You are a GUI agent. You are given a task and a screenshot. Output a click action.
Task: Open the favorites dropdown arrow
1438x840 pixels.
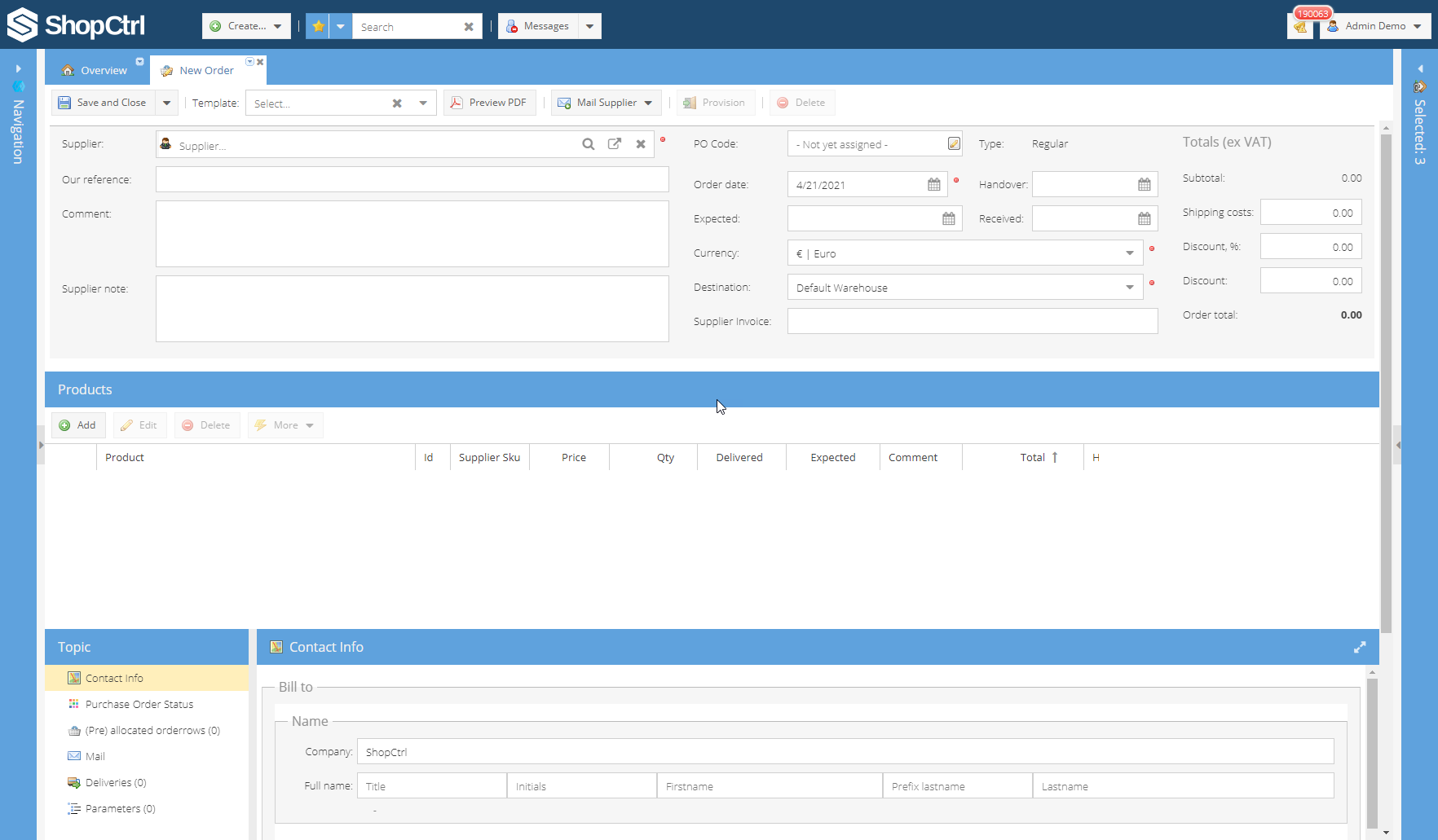tap(341, 26)
